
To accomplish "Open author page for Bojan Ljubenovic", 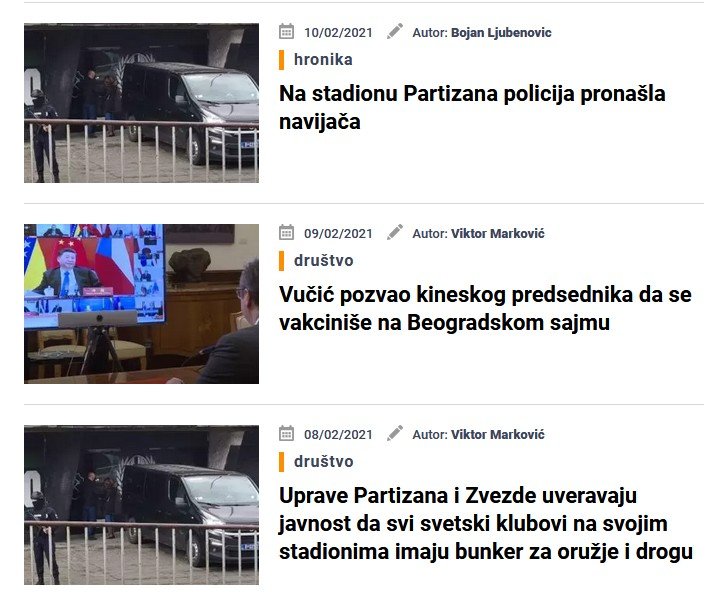I will point(501,33).
